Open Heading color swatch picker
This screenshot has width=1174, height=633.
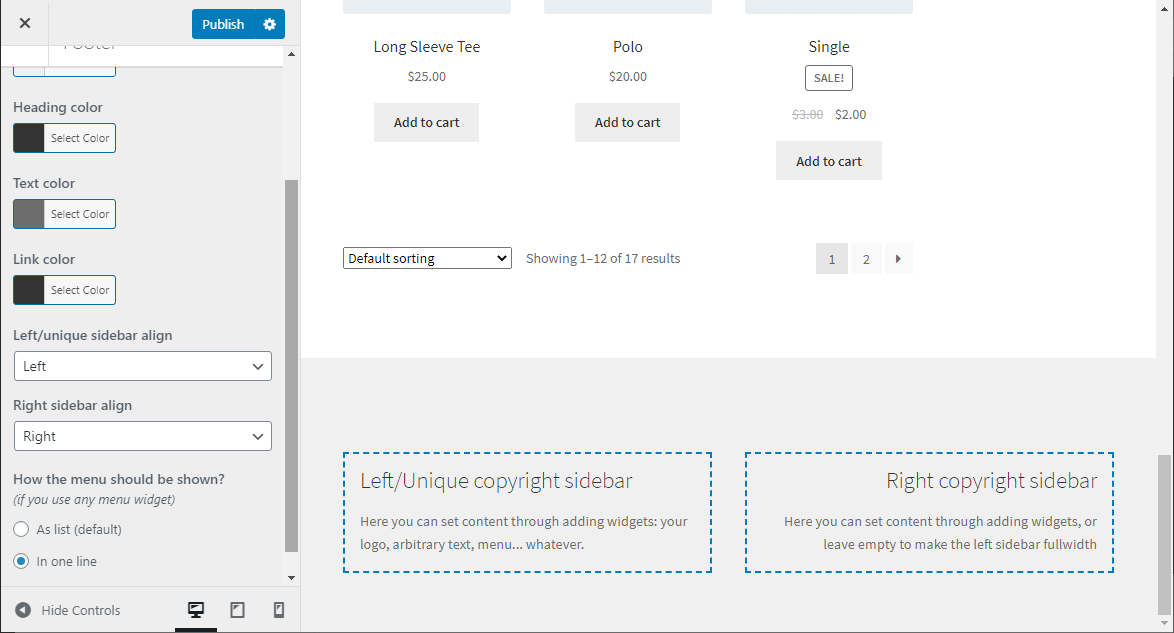[29, 138]
